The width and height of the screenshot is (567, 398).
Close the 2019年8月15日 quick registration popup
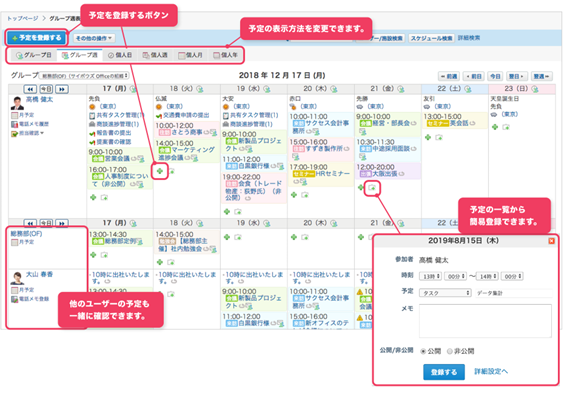pyautogui.click(x=551, y=241)
